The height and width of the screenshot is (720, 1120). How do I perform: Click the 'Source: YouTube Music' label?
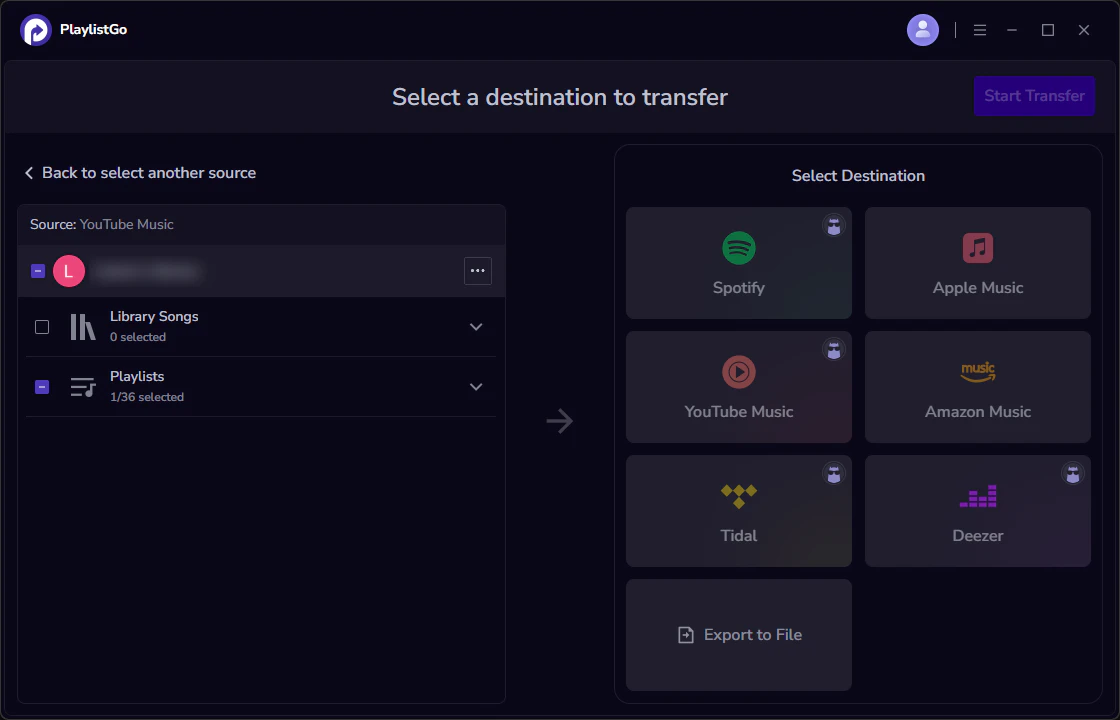coord(101,224)
